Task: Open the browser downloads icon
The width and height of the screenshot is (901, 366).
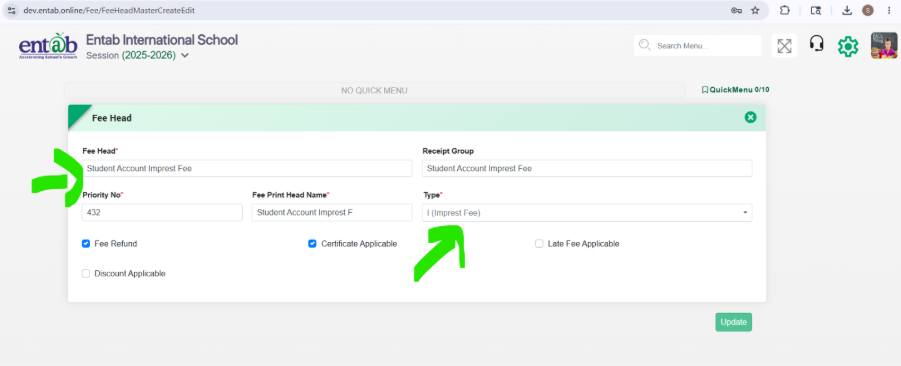Action: [846, 10]
